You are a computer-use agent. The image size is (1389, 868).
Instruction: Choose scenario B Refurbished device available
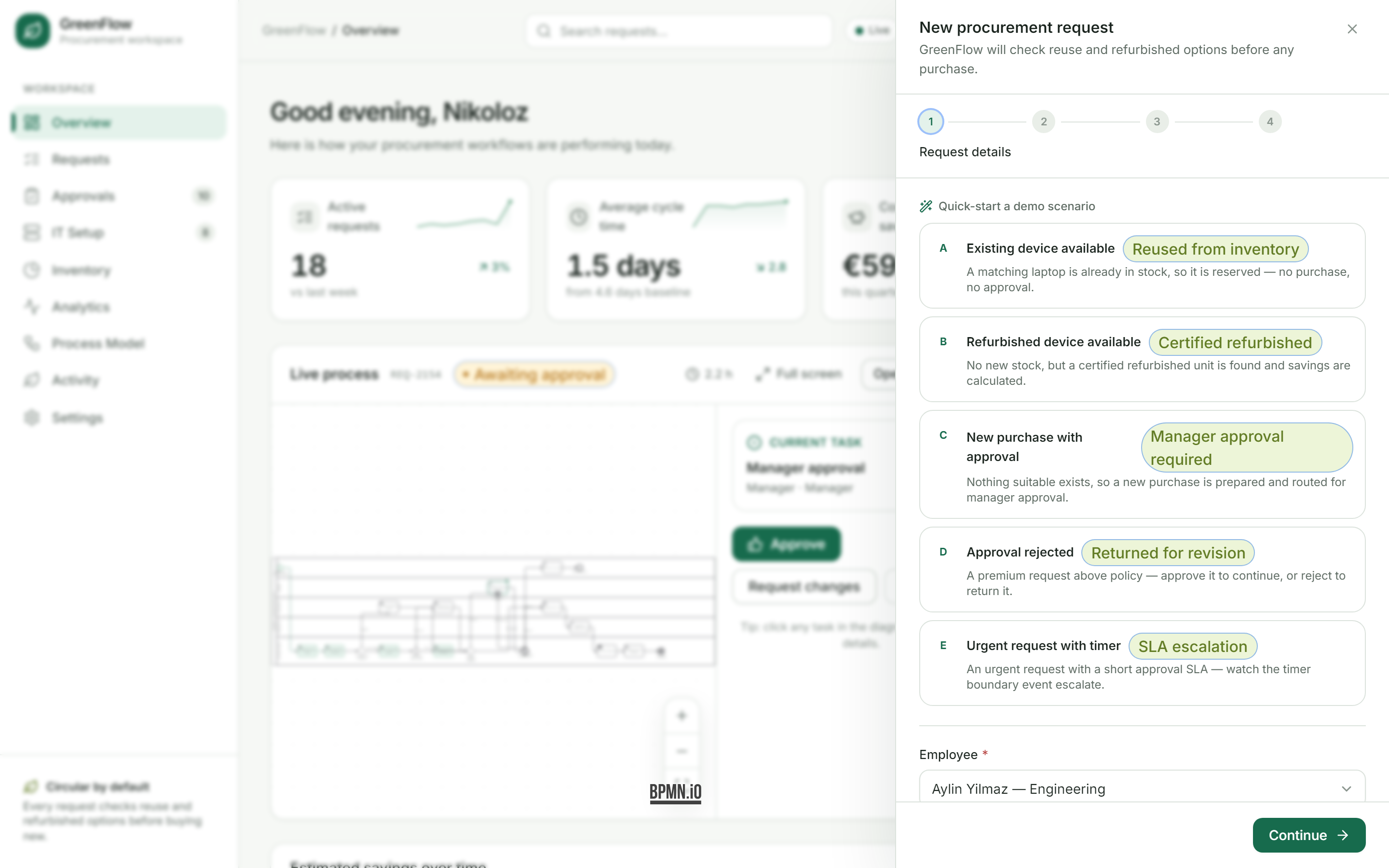point(1142,359)
